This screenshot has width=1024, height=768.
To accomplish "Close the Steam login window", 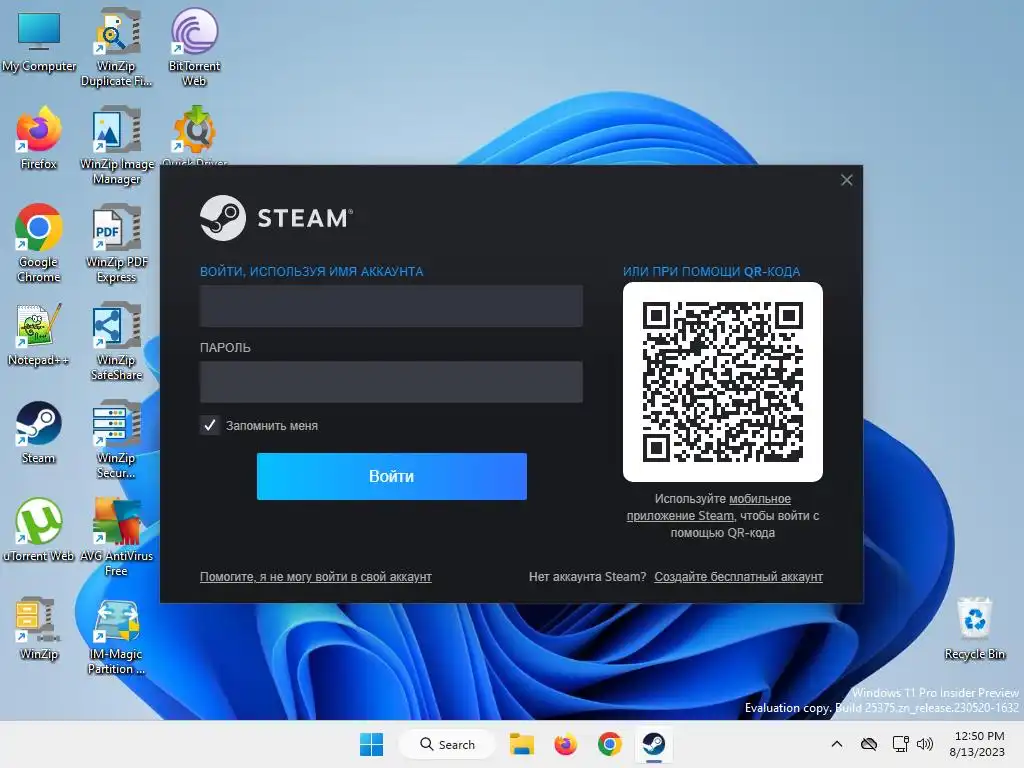I will [x=846, y=180].
